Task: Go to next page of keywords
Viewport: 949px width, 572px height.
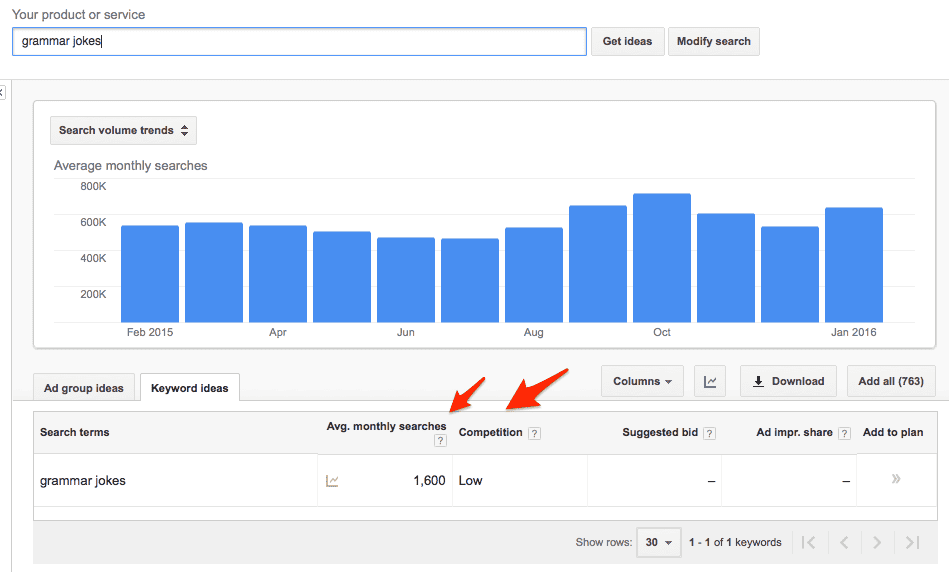Action: [x=876, y=542]
